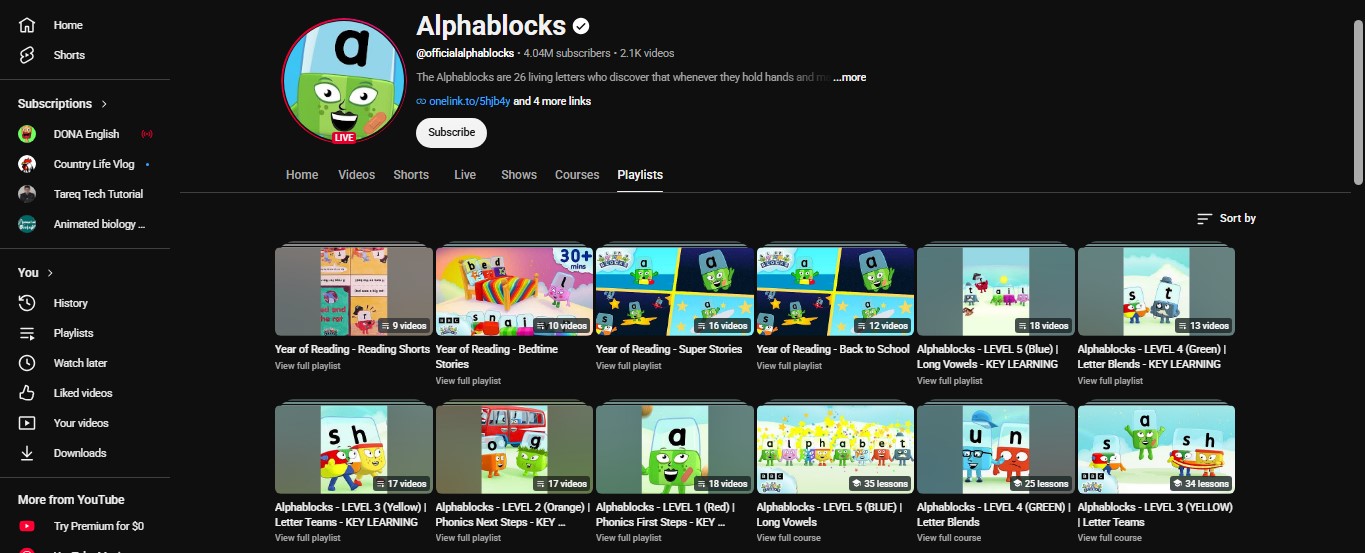View full playlist for Reading Shorts

(x=308, y=366)
